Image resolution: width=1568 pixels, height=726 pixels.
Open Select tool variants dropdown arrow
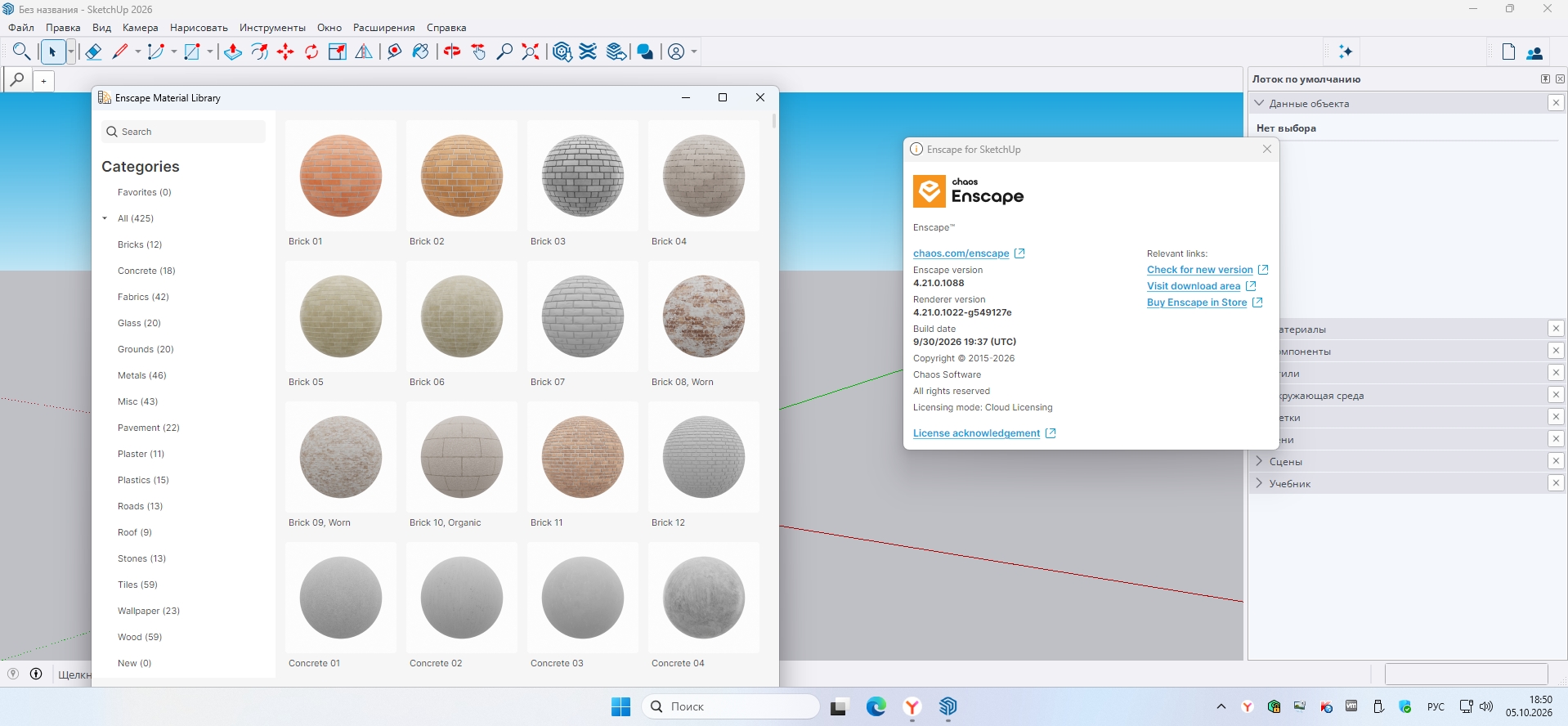click(71, 52)
